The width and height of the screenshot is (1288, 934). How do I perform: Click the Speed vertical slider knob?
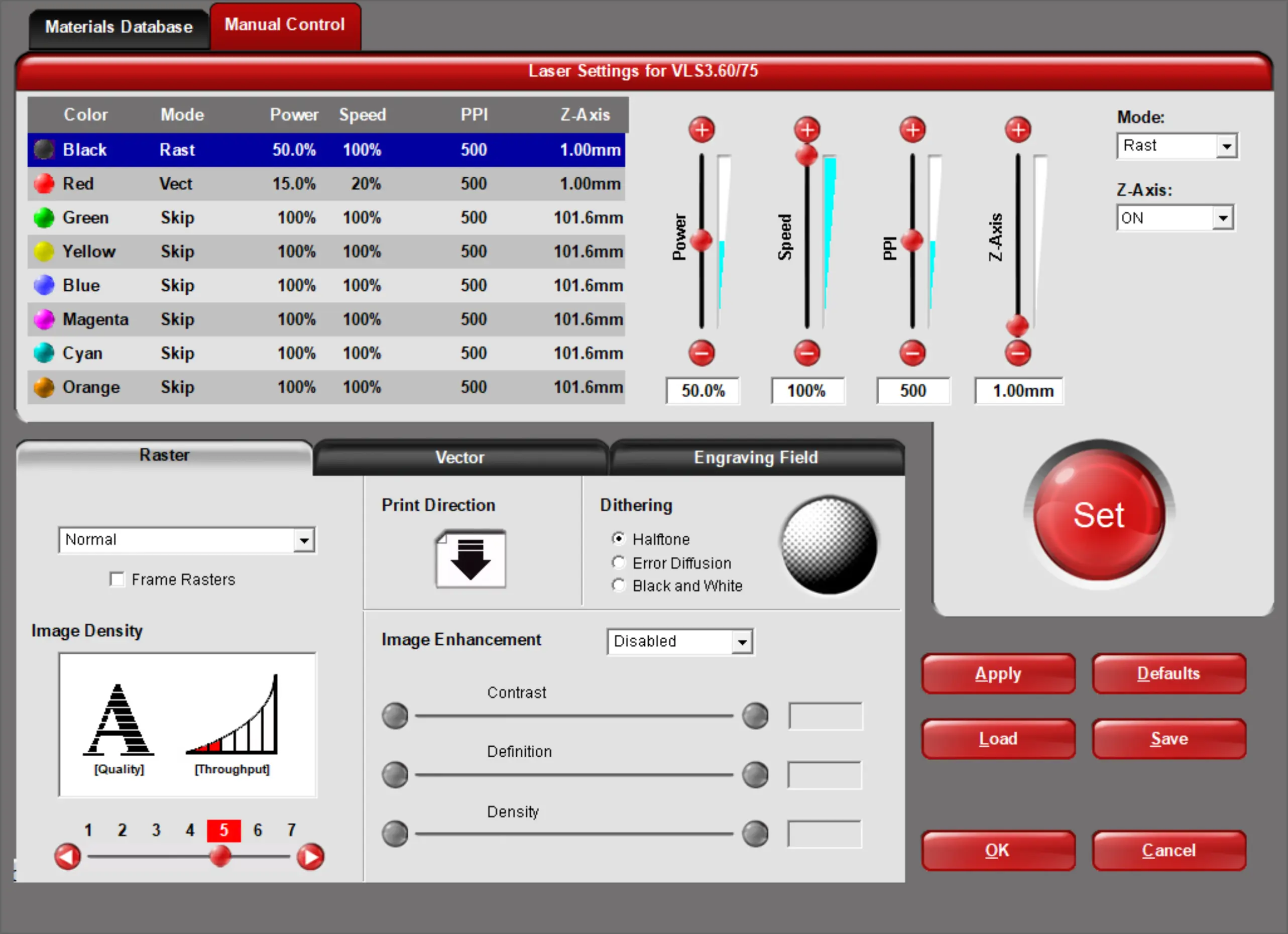point(806,155)
